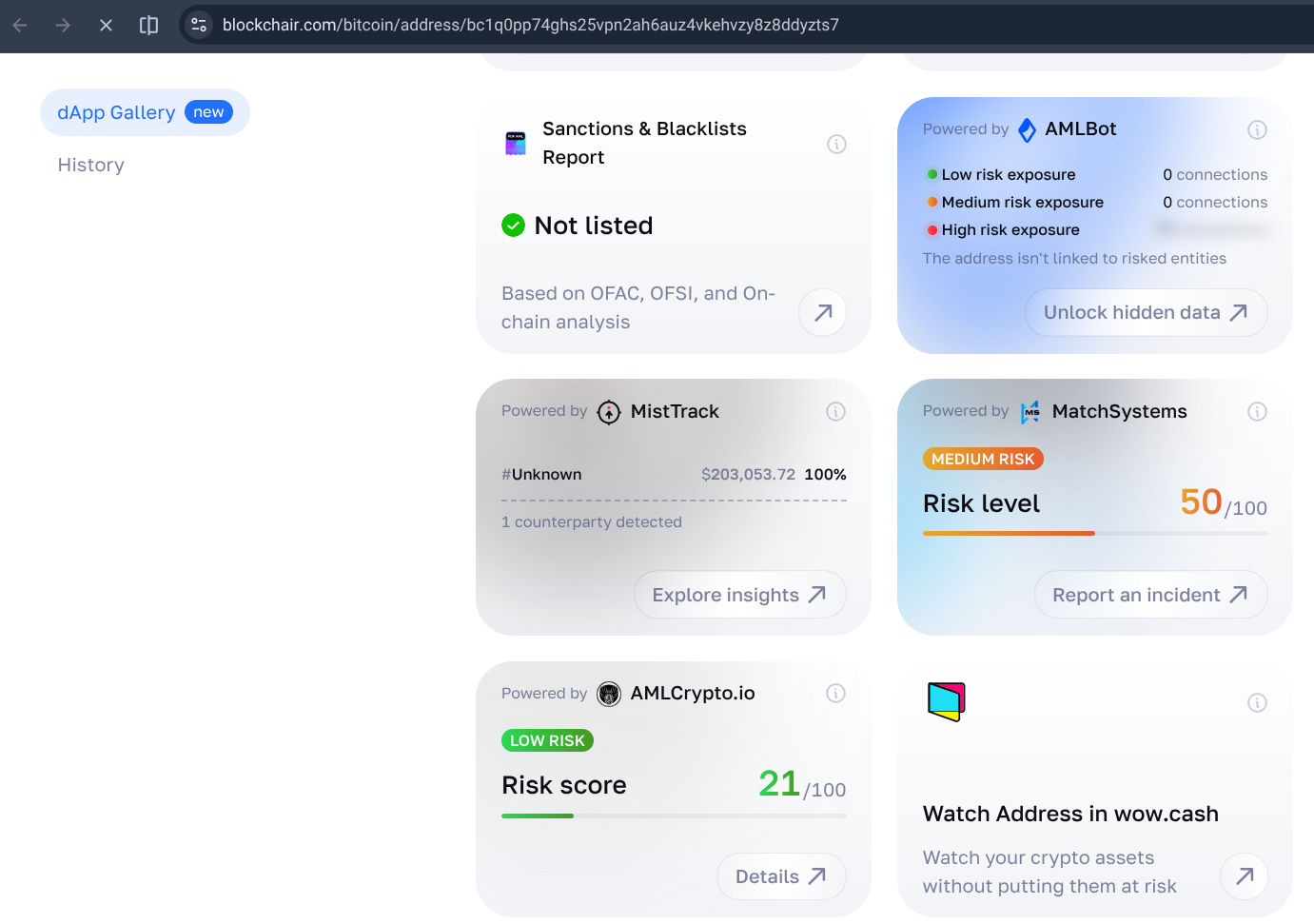Open info icon on AMLCrypto.io card
This screenshot has height=924, width=1314.
(x=835, y=693)
